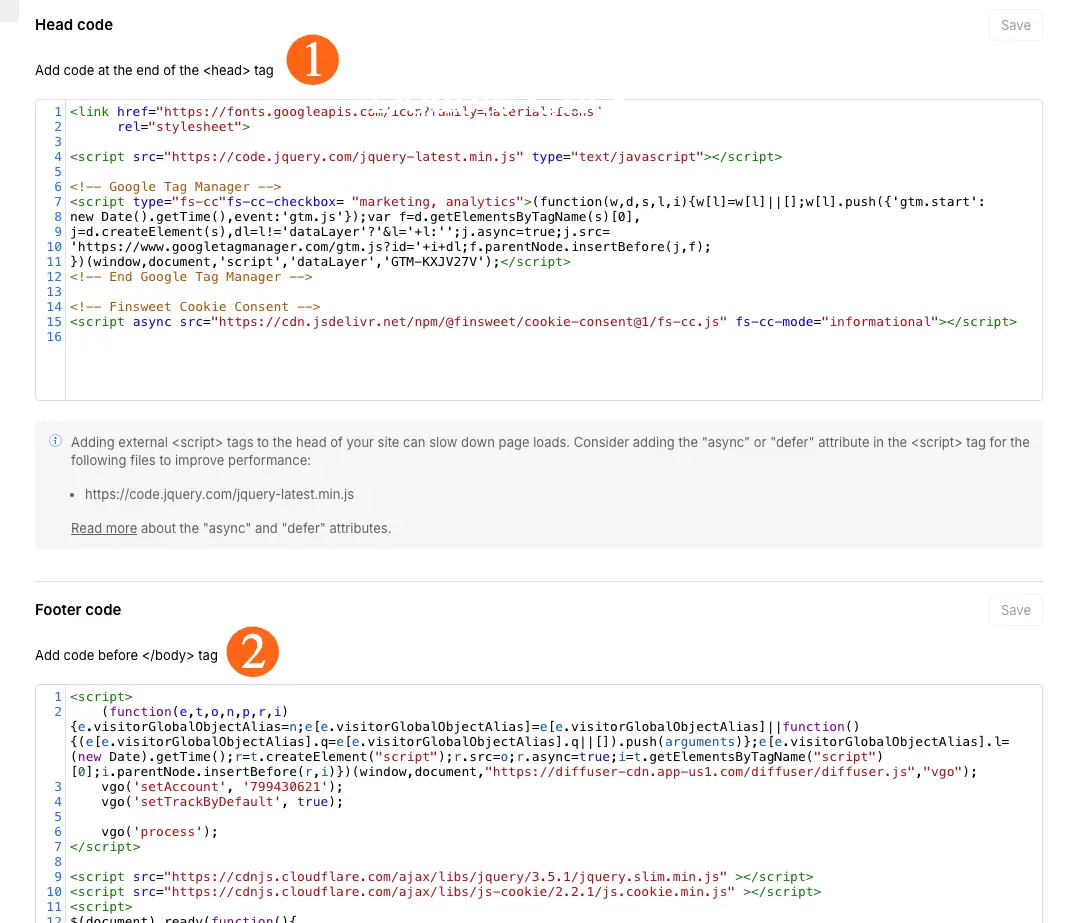Image resolution: width=1067 pixels, height=923 pixels.
Task: Click the Save button for Footer code
Action: point(1015,611)
